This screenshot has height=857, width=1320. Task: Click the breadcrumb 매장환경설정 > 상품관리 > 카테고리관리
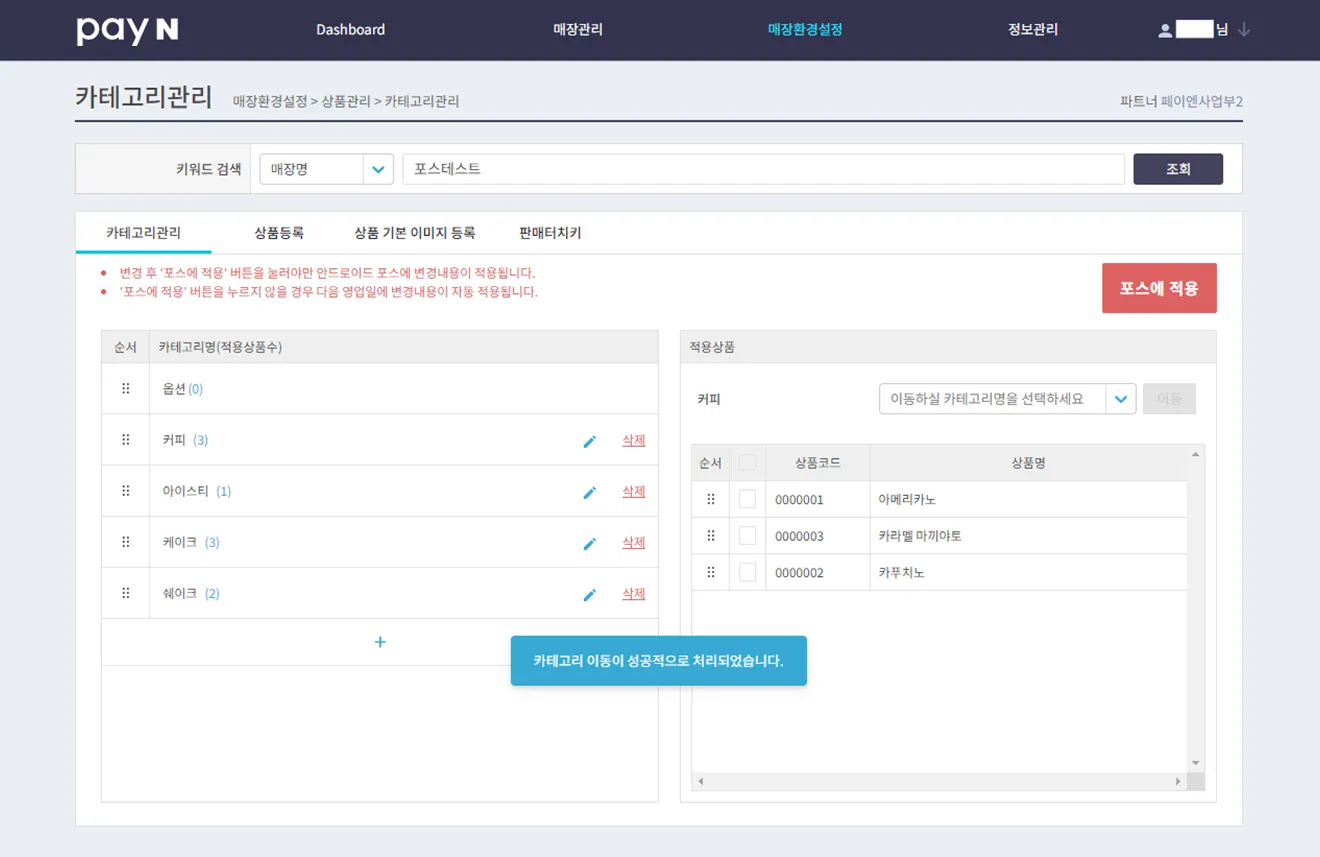pos(346,101)
